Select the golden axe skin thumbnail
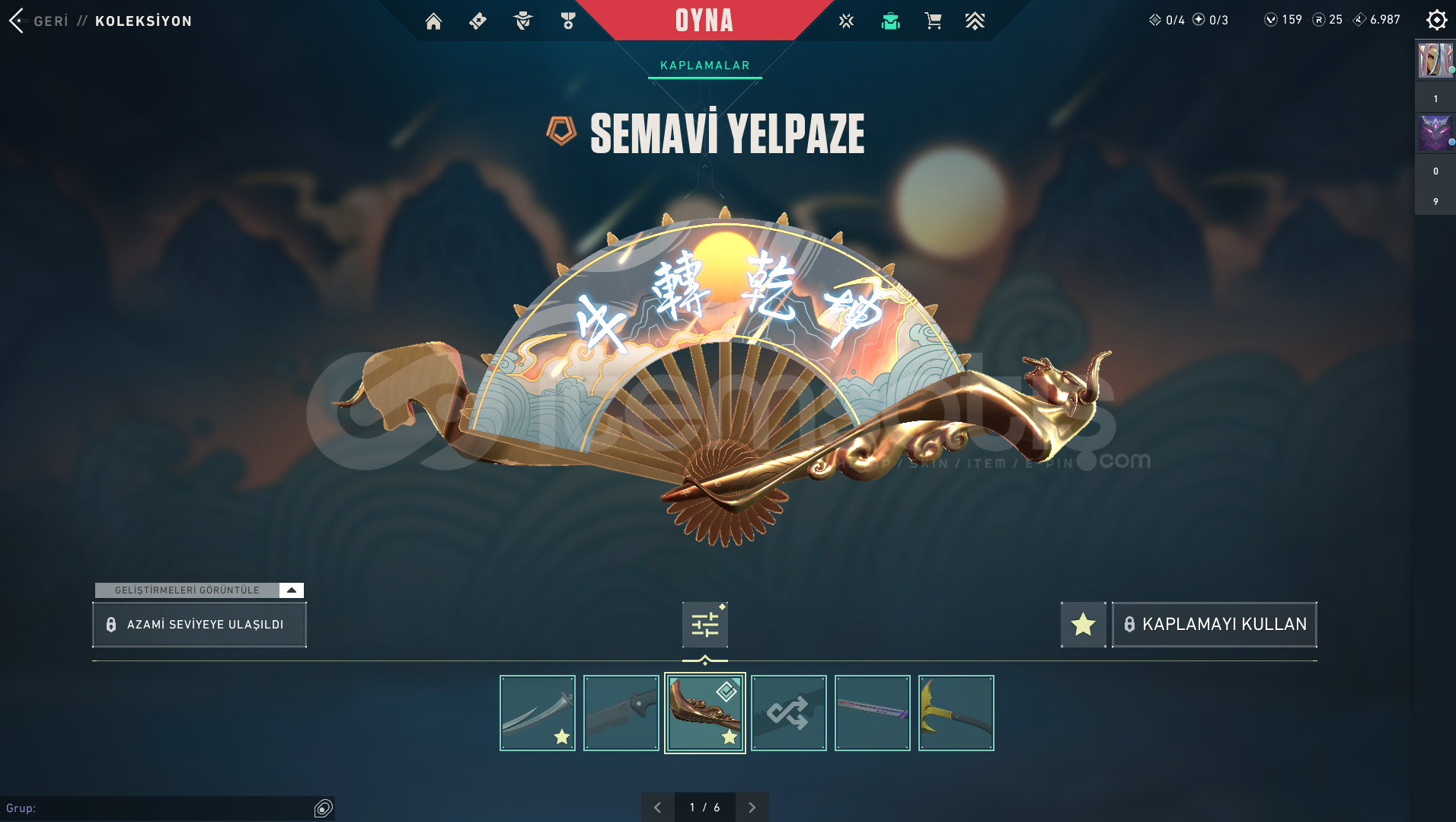Viewport: 1456px width, 822px height. pyautogui.click(x=956, y=713)
